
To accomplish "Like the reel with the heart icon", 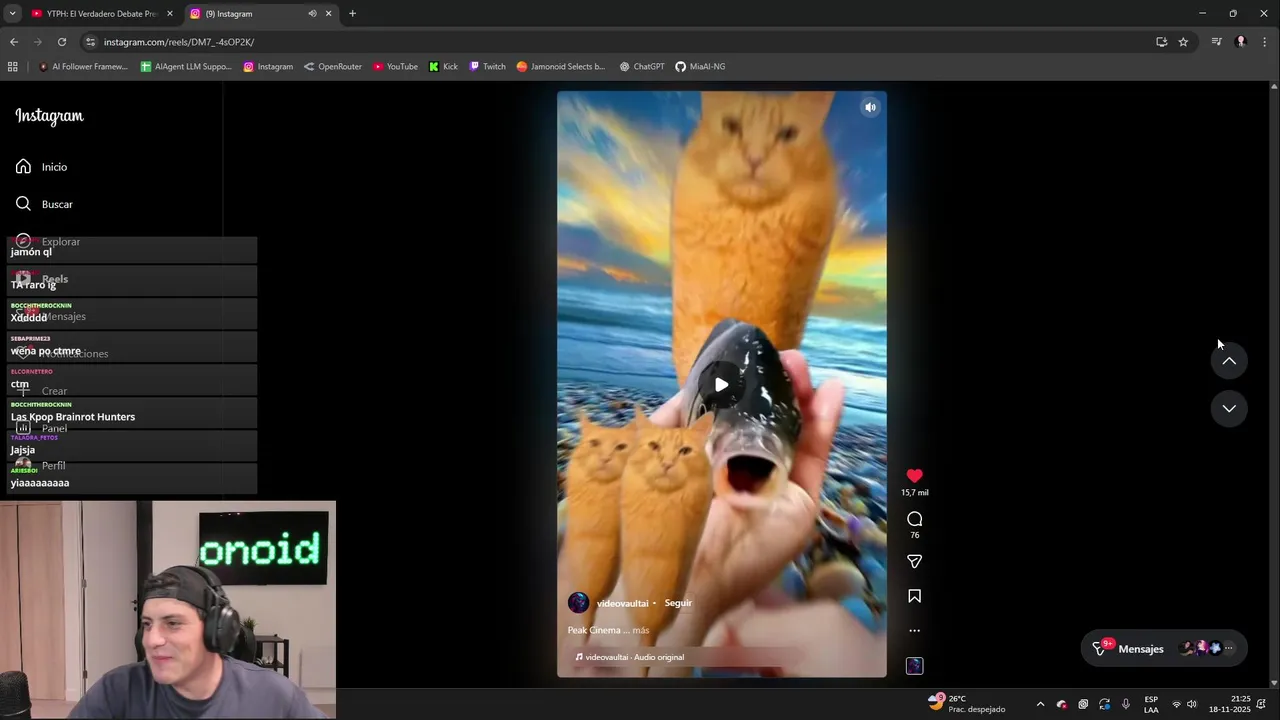I will 914,476.
